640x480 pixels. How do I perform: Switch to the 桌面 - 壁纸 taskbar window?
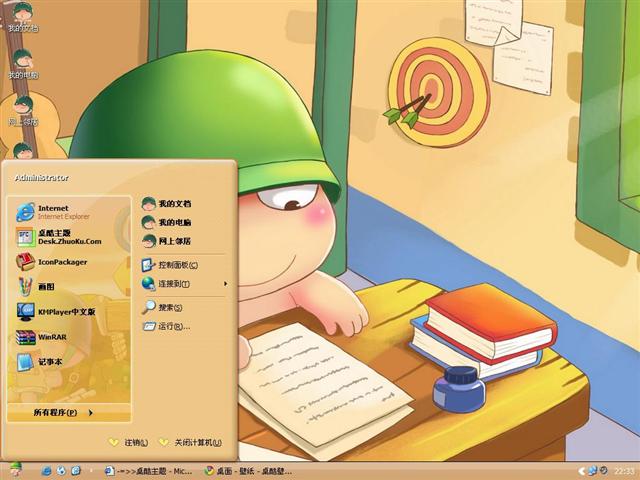(249, 471)
